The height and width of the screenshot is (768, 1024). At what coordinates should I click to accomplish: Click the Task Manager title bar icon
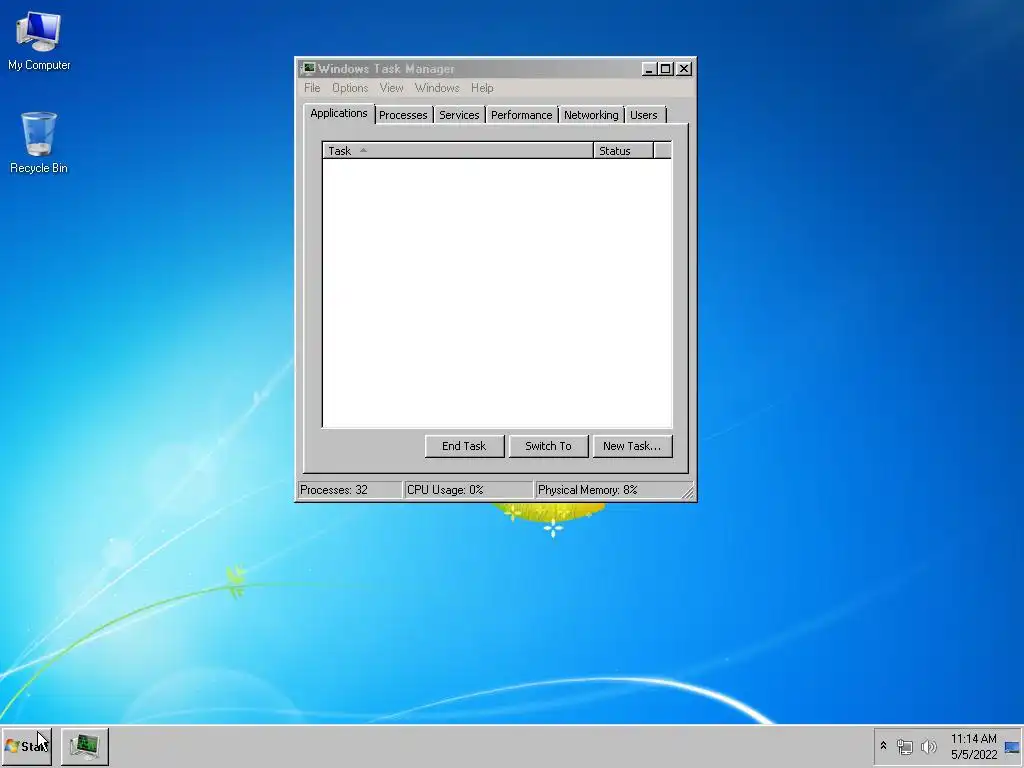pos(308,69)
